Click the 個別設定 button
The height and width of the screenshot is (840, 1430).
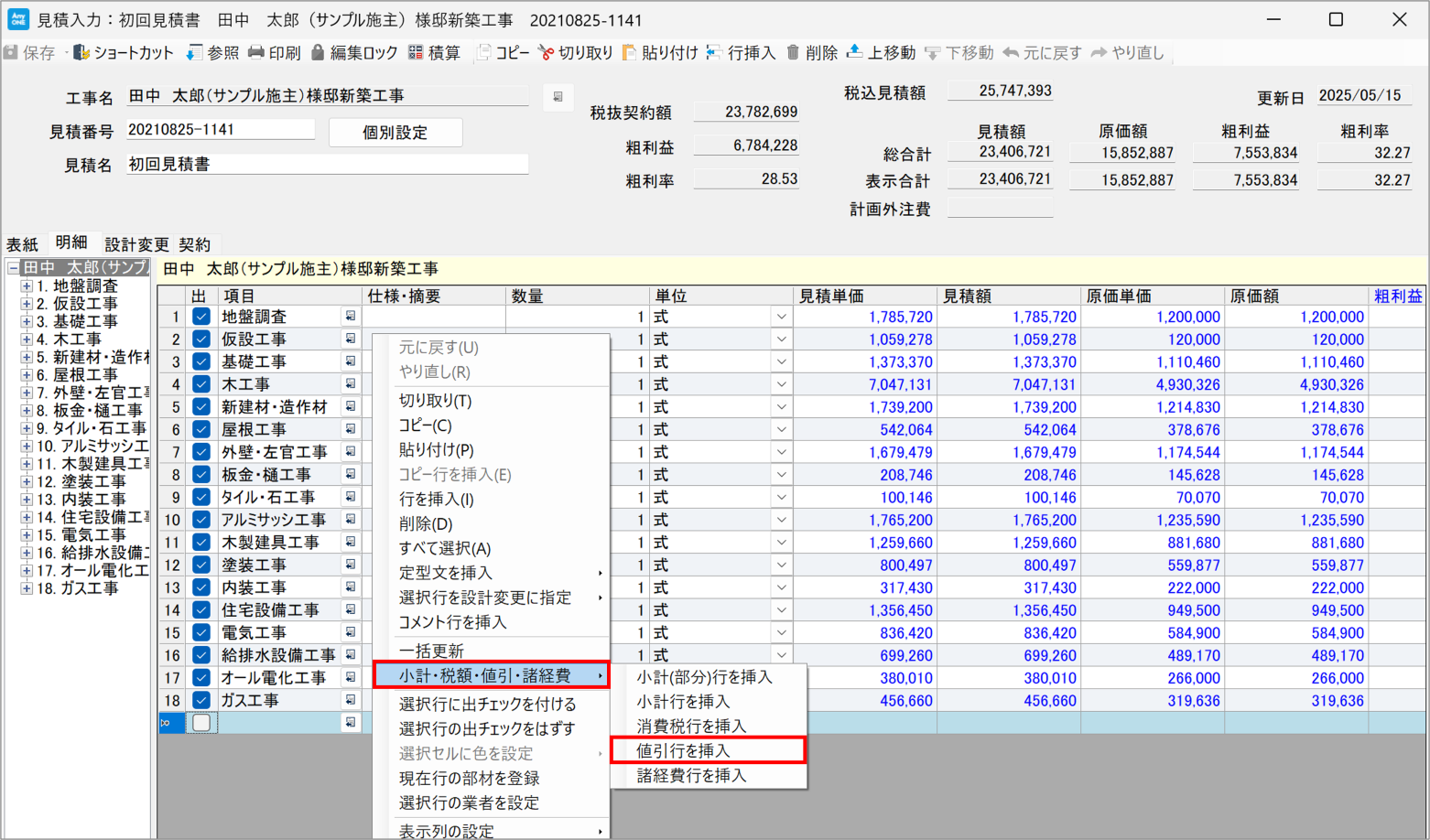(395, 133)
